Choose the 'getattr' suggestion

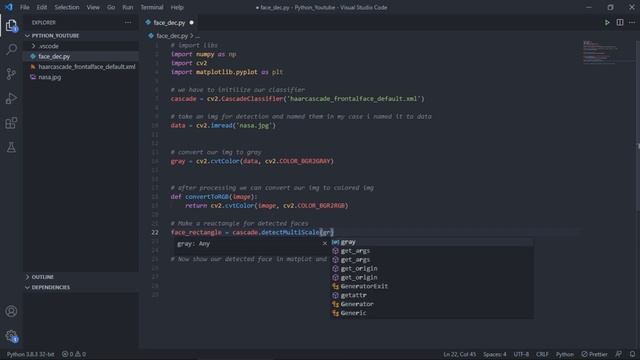coord(432,296)
